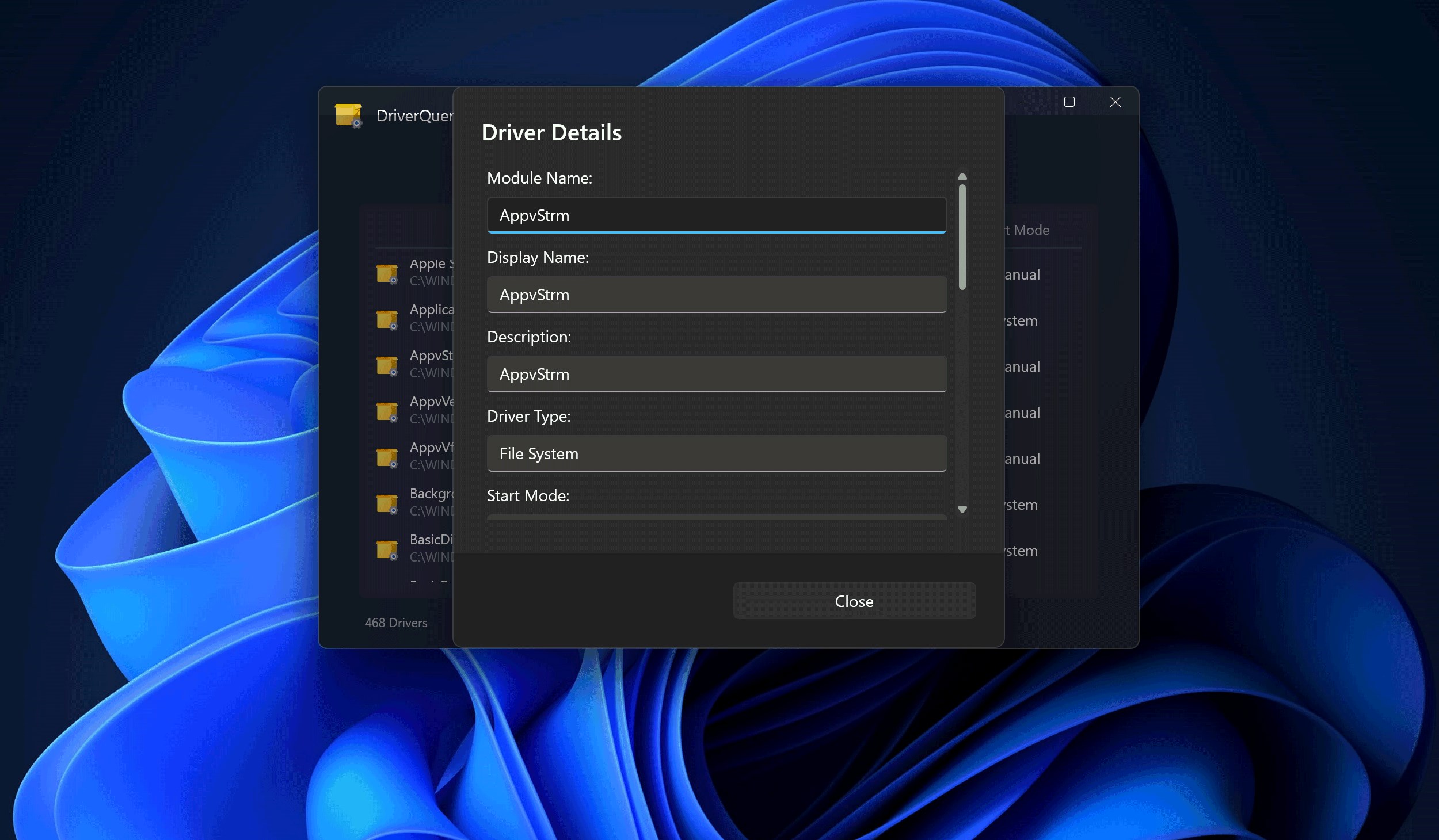Select the AppvSt driver row name
This screenshot has height=840, width=1439.
[x=432, y=356]
